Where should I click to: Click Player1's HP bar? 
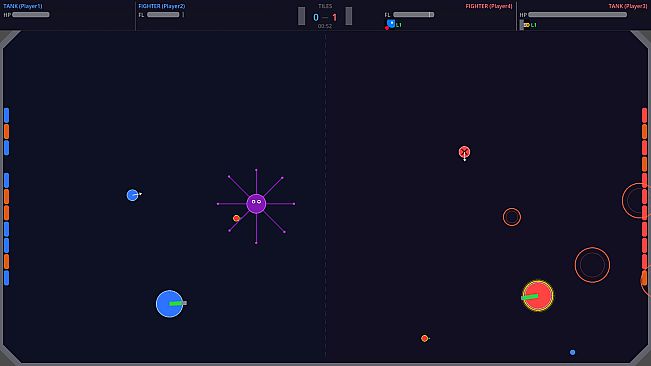pyautogui.click(x=31, y=15)
